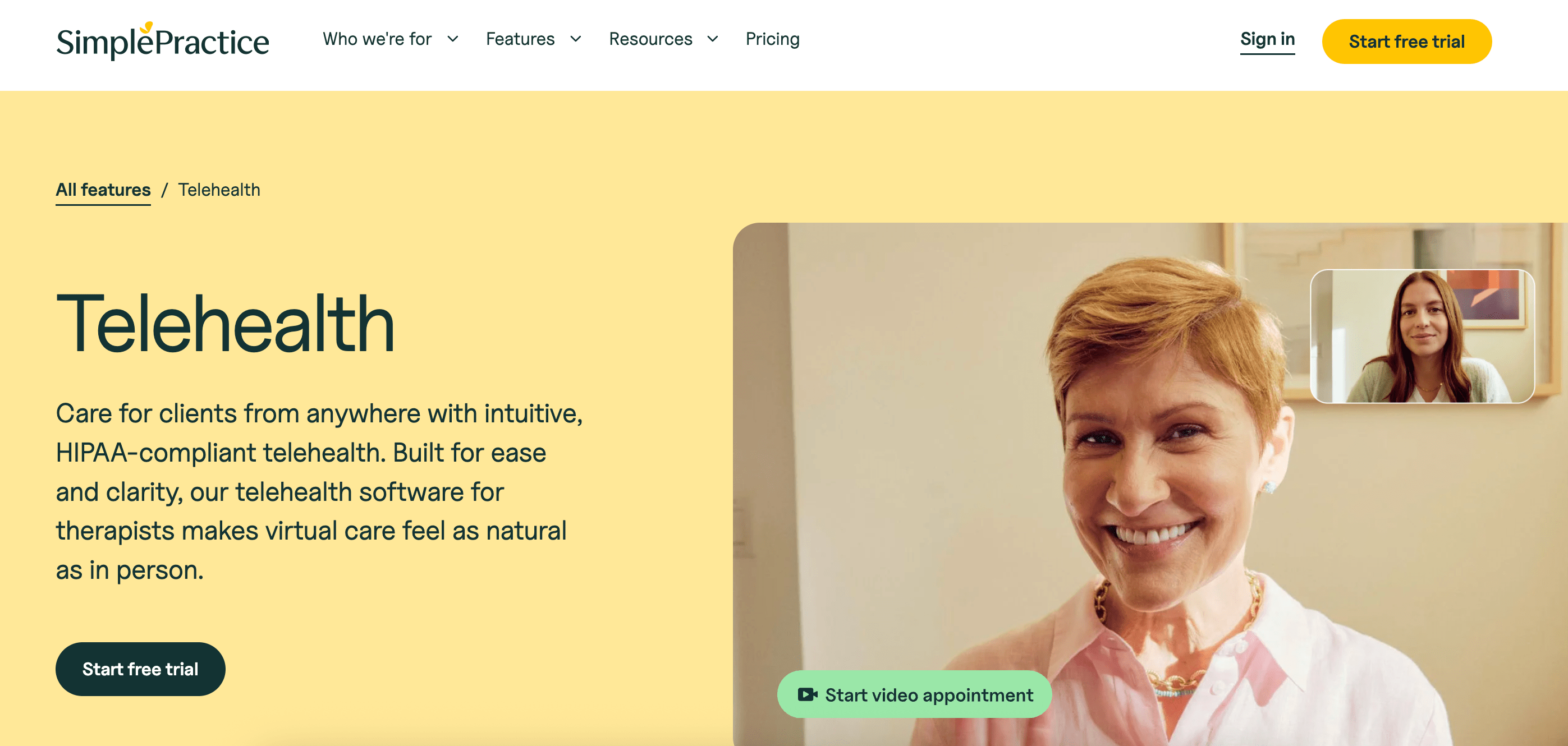The width and height of the screenshot is (1568, 746).
Task: Click the yellow Start free trial button
Action: pos(1407,42)
